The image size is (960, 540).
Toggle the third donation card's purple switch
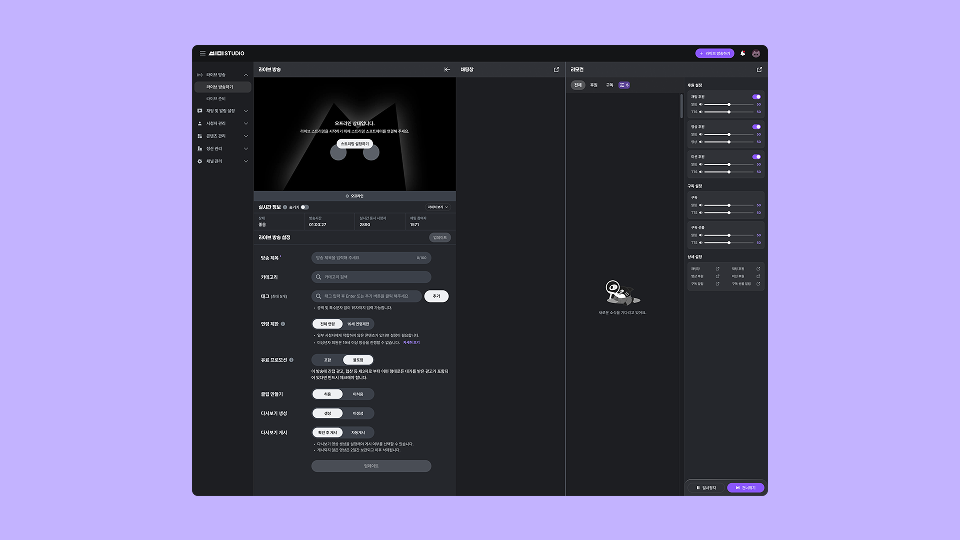point(757,157)
